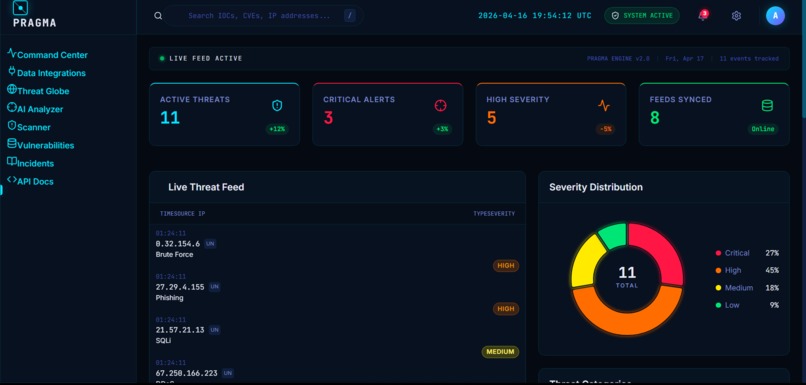Open Vulnerabilities page

45,145
